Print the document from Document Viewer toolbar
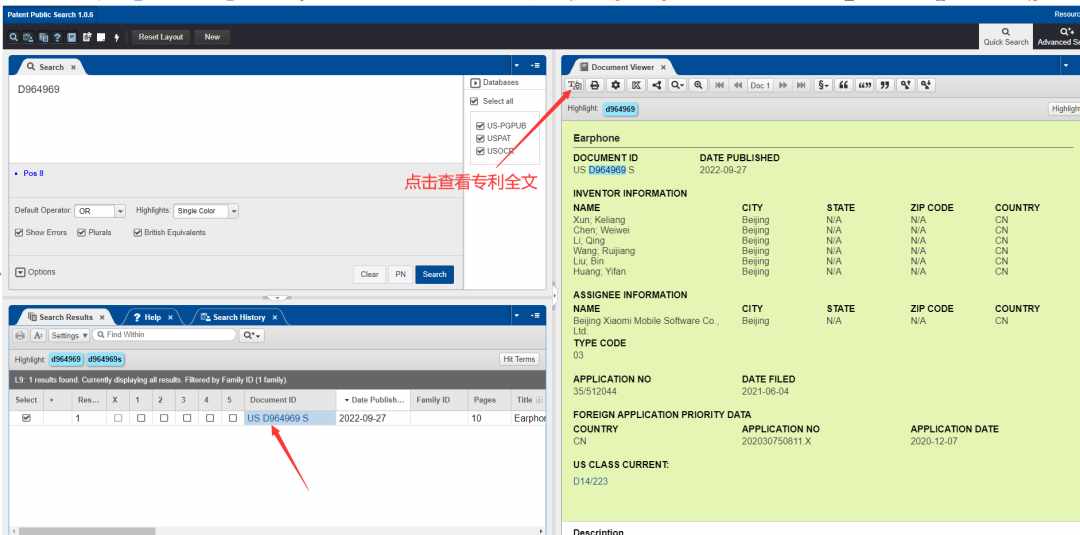Screen dimensions: 1080x535 click(594, 85)
